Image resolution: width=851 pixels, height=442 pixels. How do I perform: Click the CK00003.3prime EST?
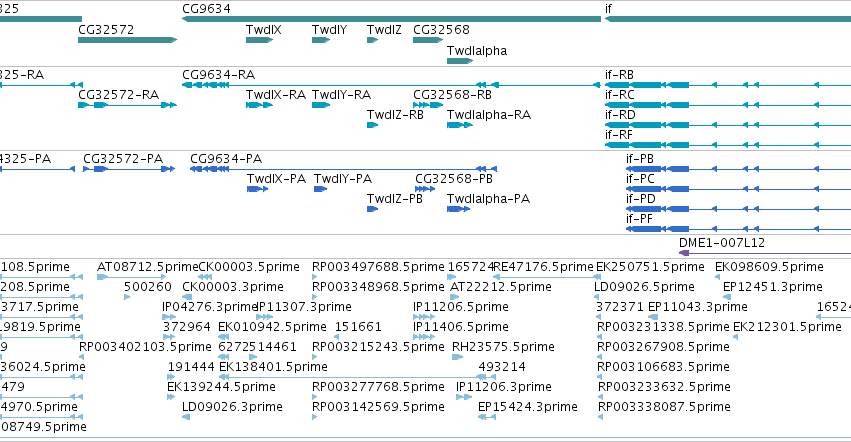187,297
